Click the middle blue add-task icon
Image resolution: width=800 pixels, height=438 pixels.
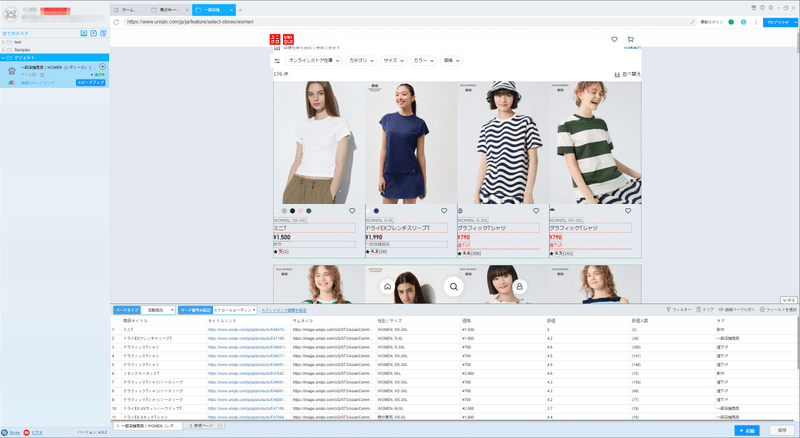click(93, 33)
